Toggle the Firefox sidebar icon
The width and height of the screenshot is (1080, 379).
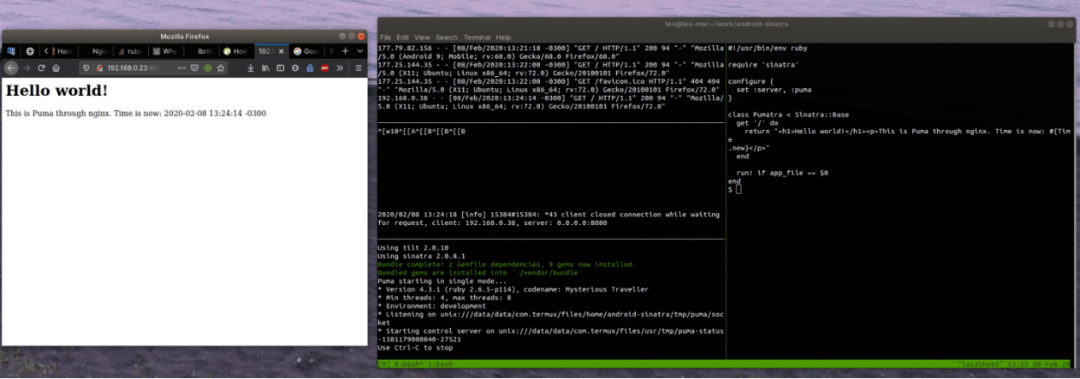coord(280,68)
